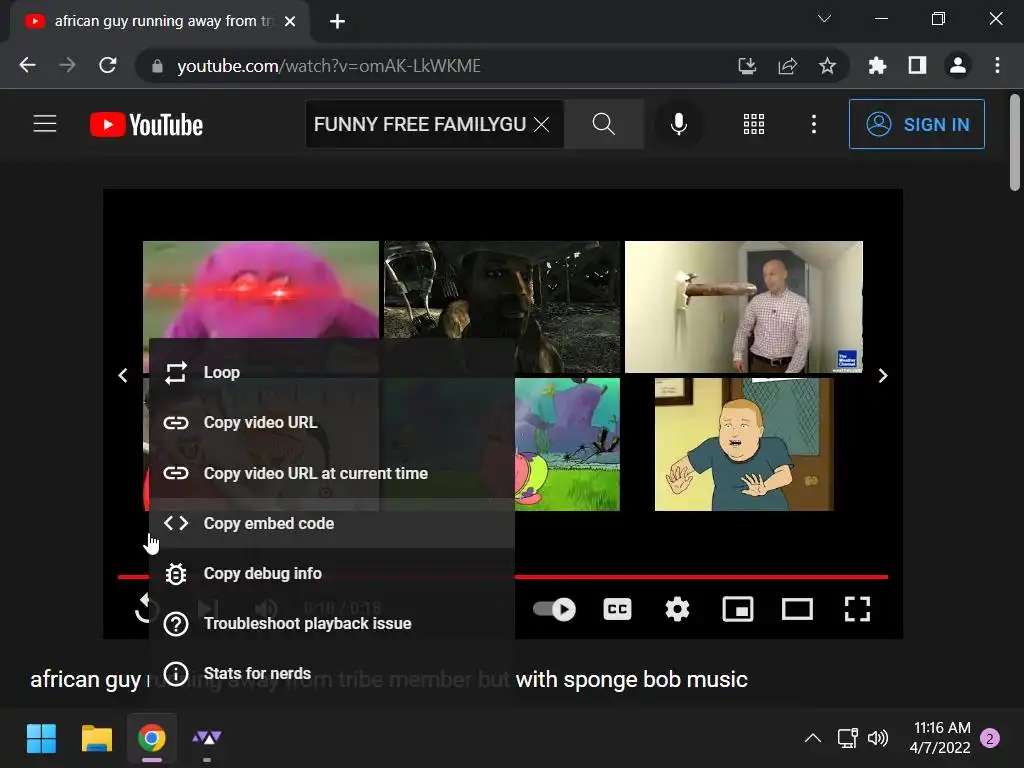
Task: Open Chrome extensions puzzle icon
Action: [877, 65]
